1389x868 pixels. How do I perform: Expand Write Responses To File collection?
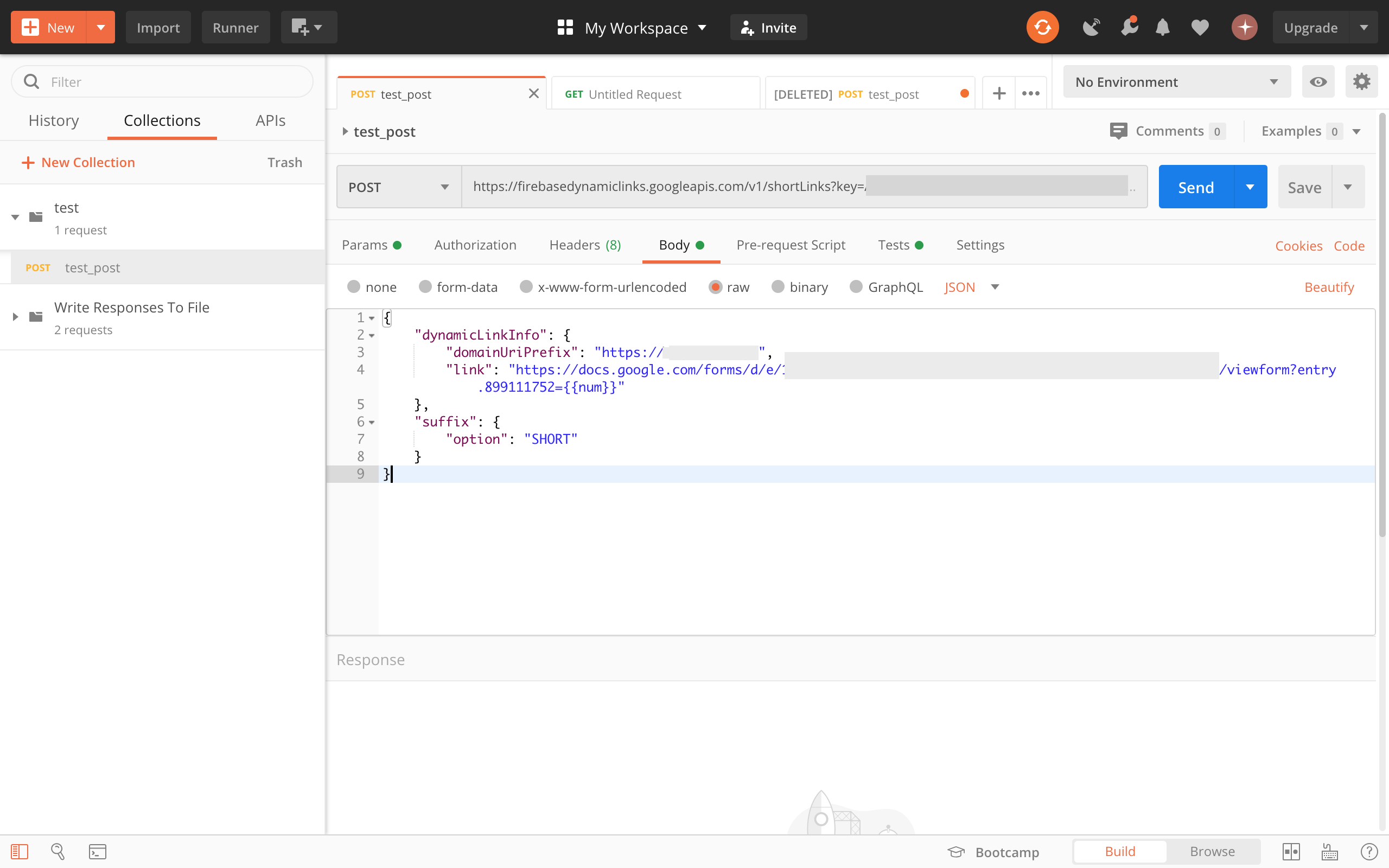click(16, 317)
